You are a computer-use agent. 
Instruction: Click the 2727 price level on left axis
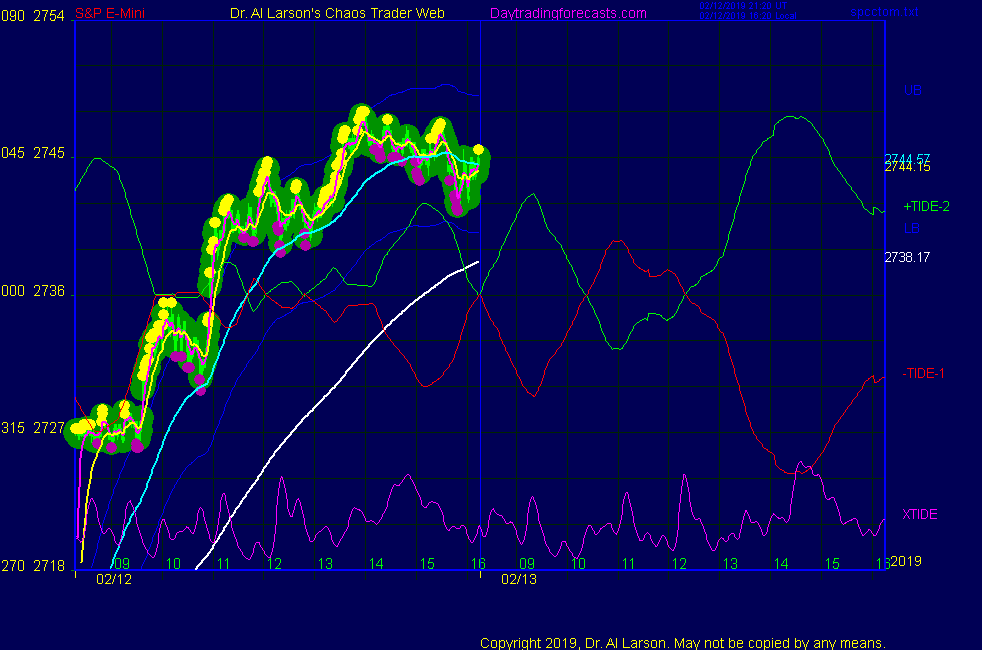point(50,428)
